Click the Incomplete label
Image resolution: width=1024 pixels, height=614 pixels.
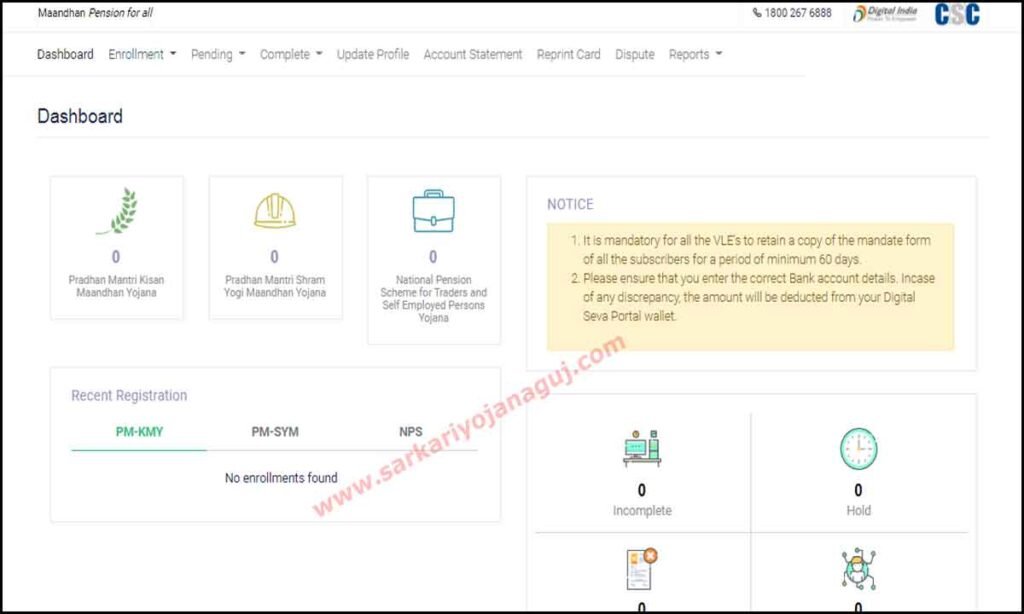click(x=642, y=511)
